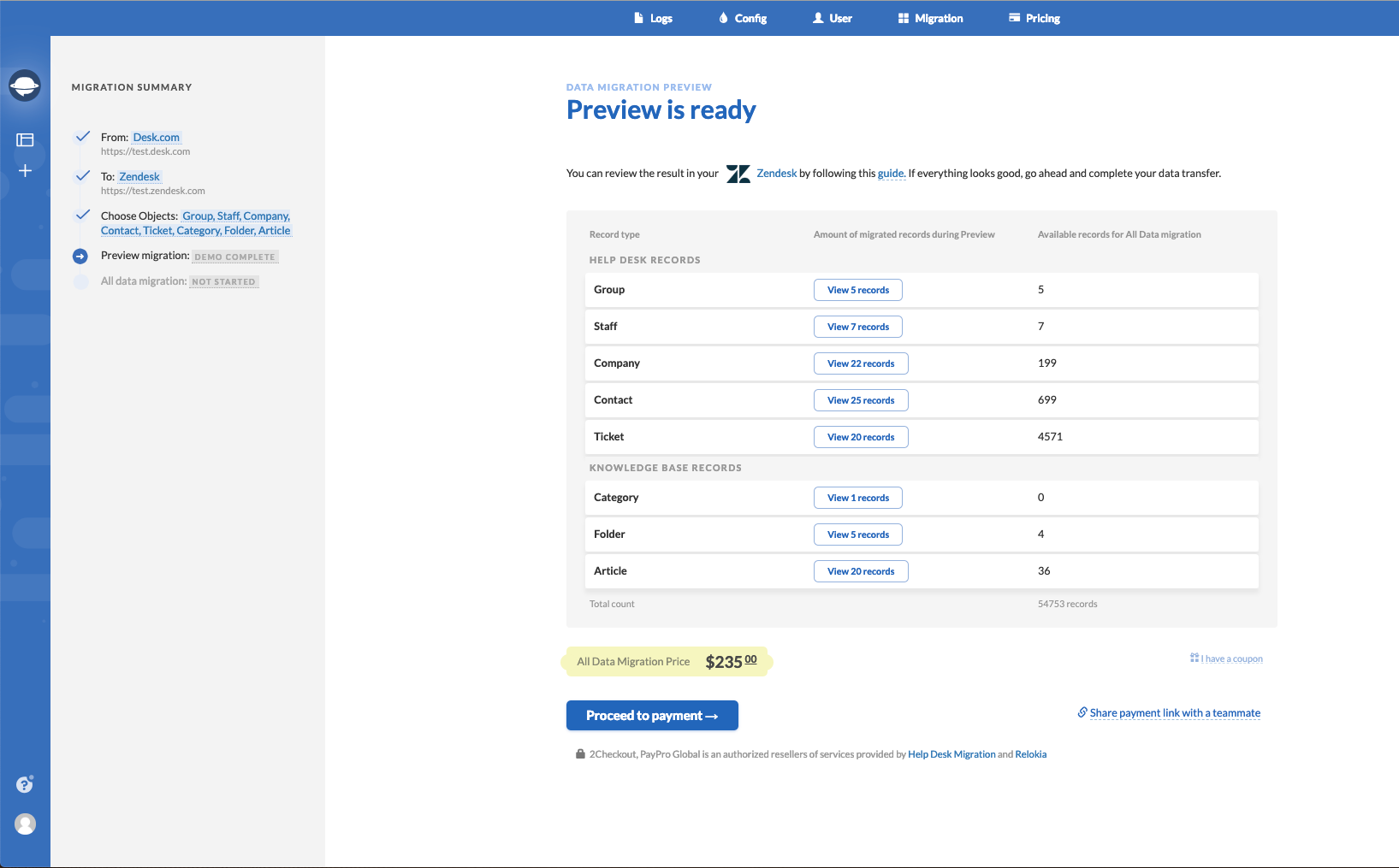Open the help question mark icon

(25, 784)
